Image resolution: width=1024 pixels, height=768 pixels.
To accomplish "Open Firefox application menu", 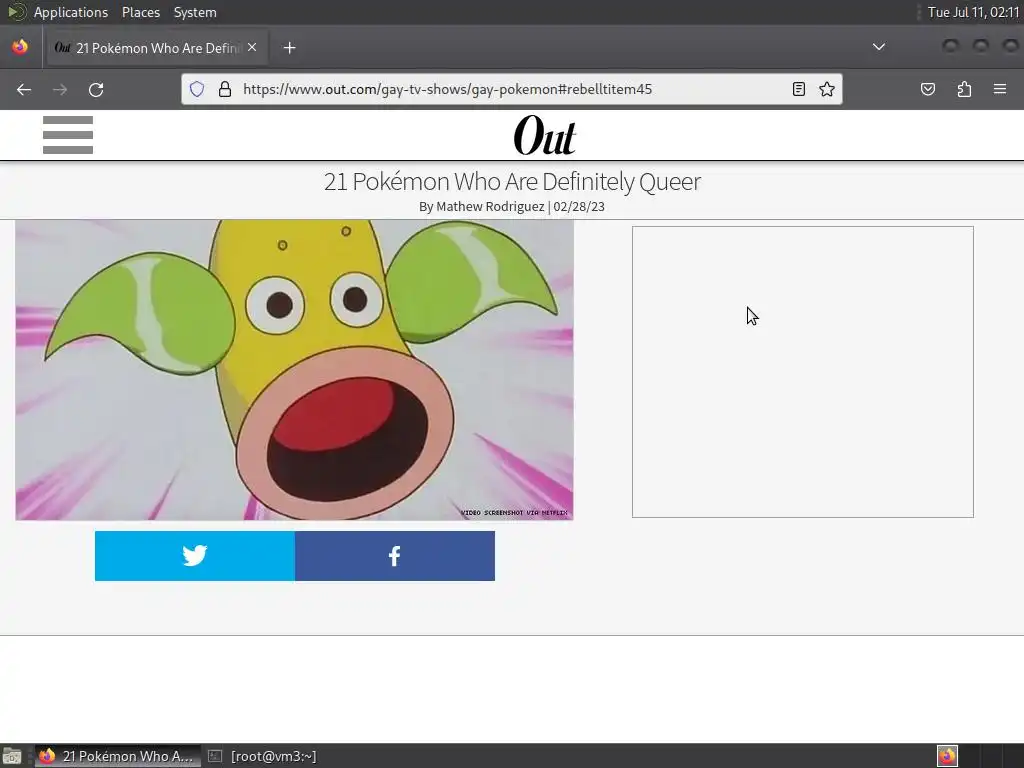I will pyautogui.click(x=1000, y=89).
